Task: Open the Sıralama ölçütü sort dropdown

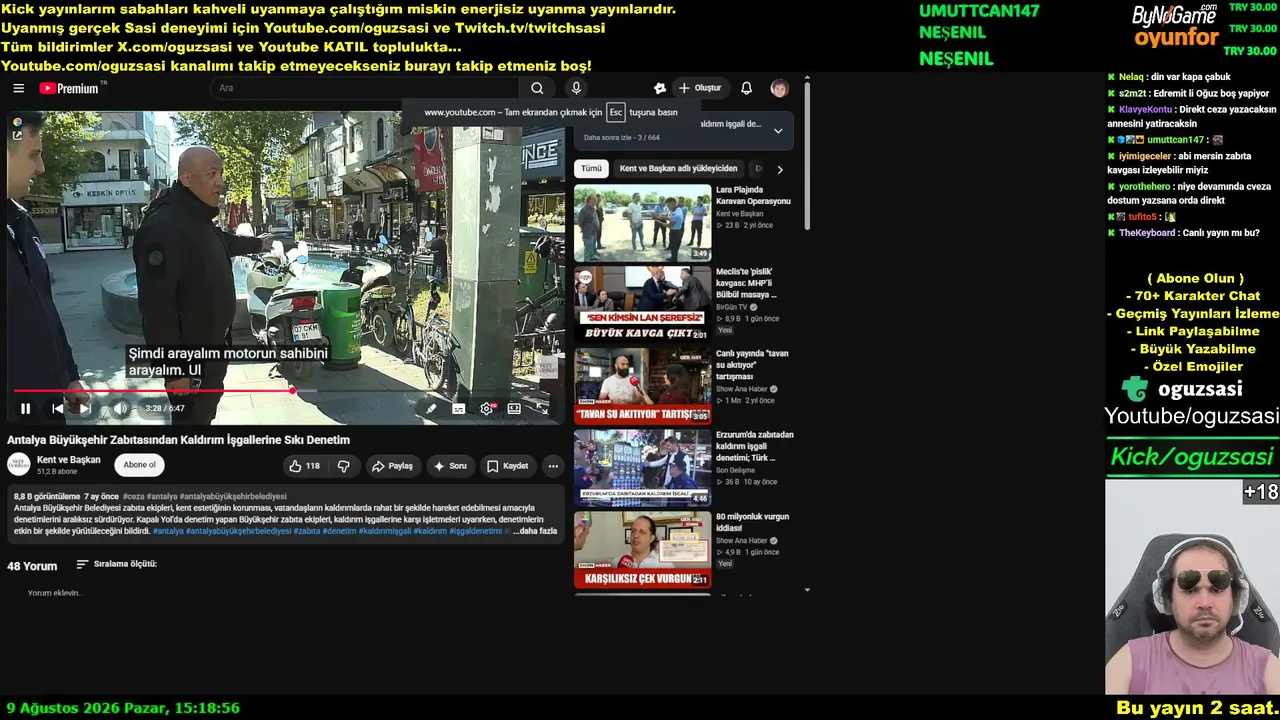Action: click(116, 564)
